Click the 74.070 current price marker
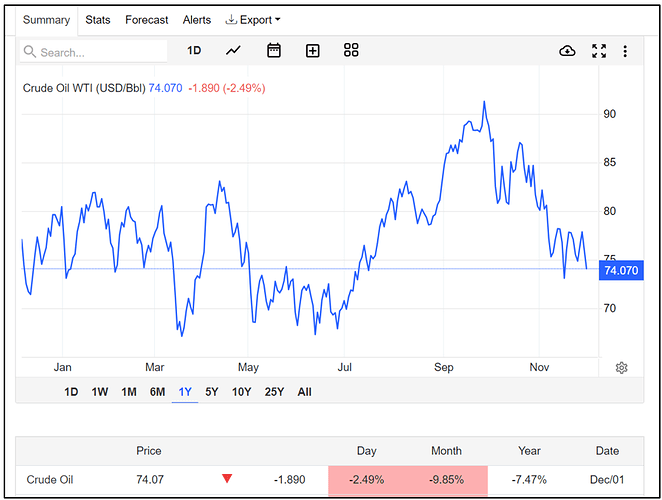This screenshot has height=500, width=662. [x=621, y=270]
